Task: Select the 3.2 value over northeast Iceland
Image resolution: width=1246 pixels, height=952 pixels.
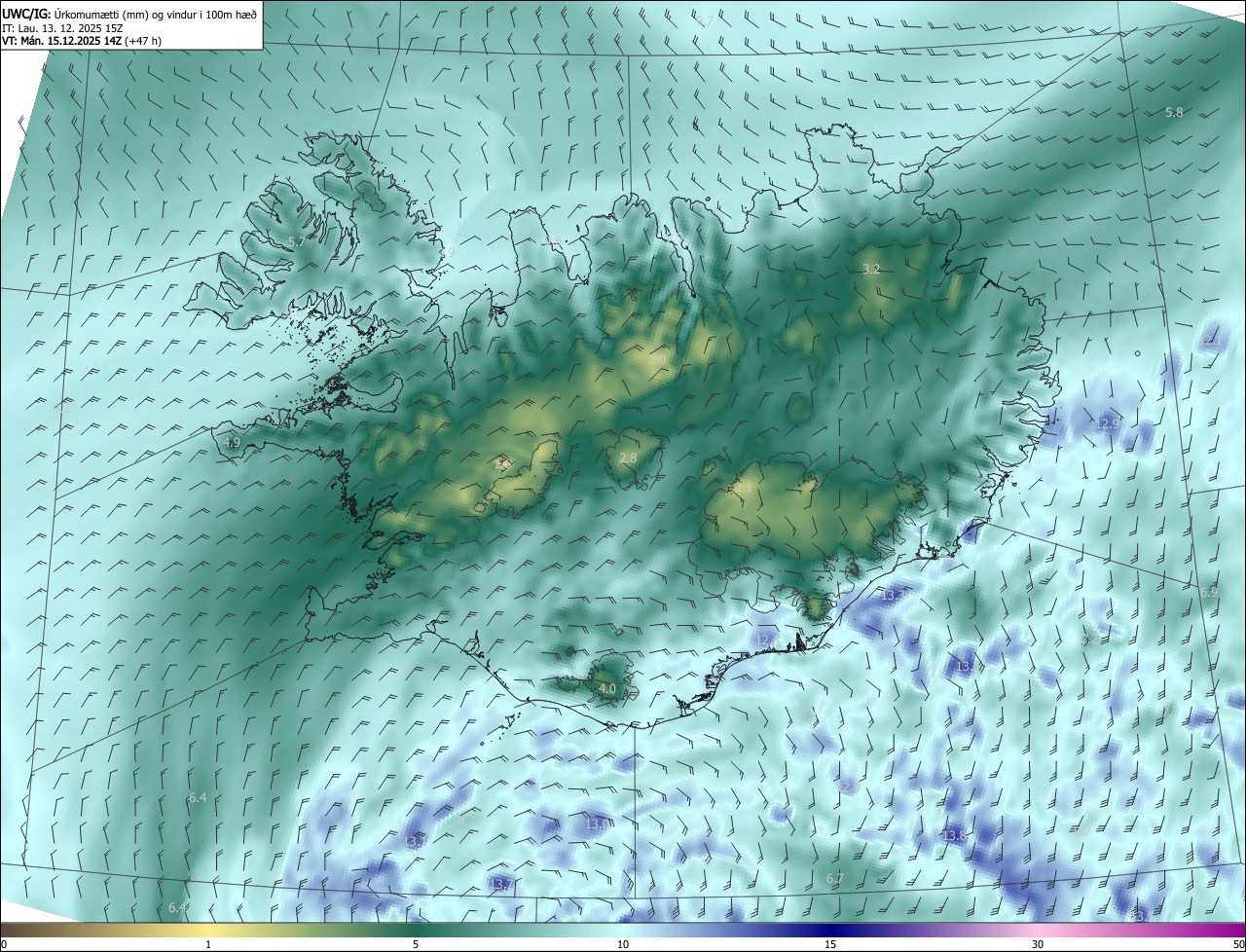Action: coord(871,270)
